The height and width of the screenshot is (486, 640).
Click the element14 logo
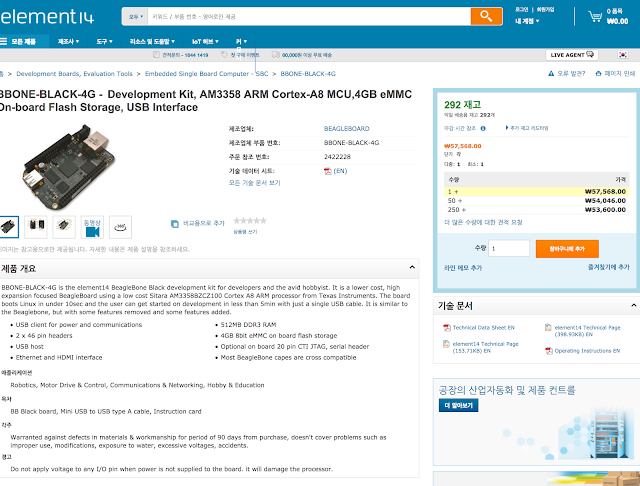pos(47,16)
